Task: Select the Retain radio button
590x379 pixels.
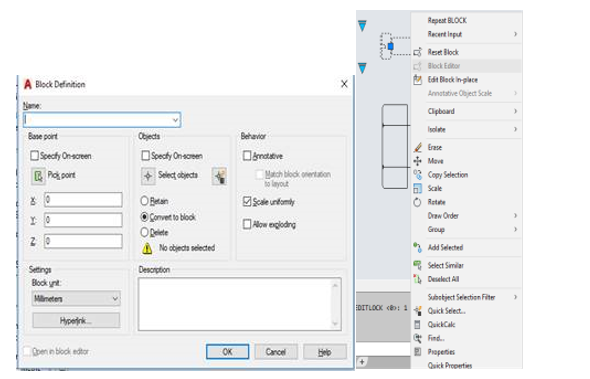Action: [144, 201]
